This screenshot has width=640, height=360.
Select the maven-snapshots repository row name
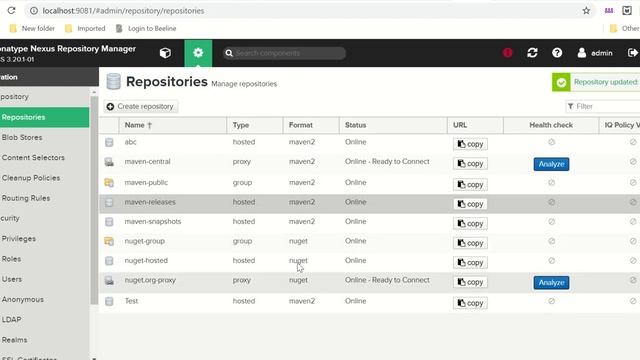(x=153, y=222)
